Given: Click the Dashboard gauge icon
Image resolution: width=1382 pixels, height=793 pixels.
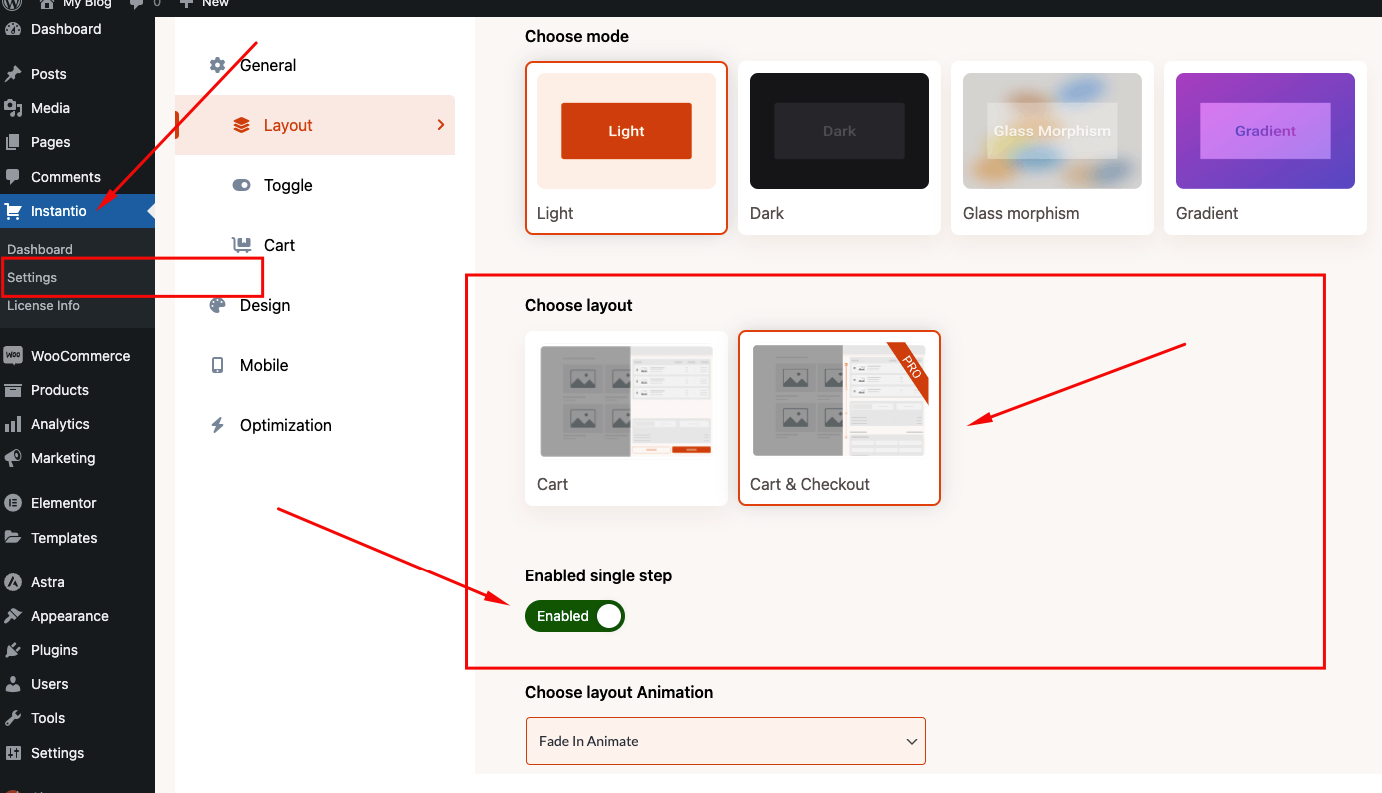Looking at the screenshot, I should [x=13, y=29].
